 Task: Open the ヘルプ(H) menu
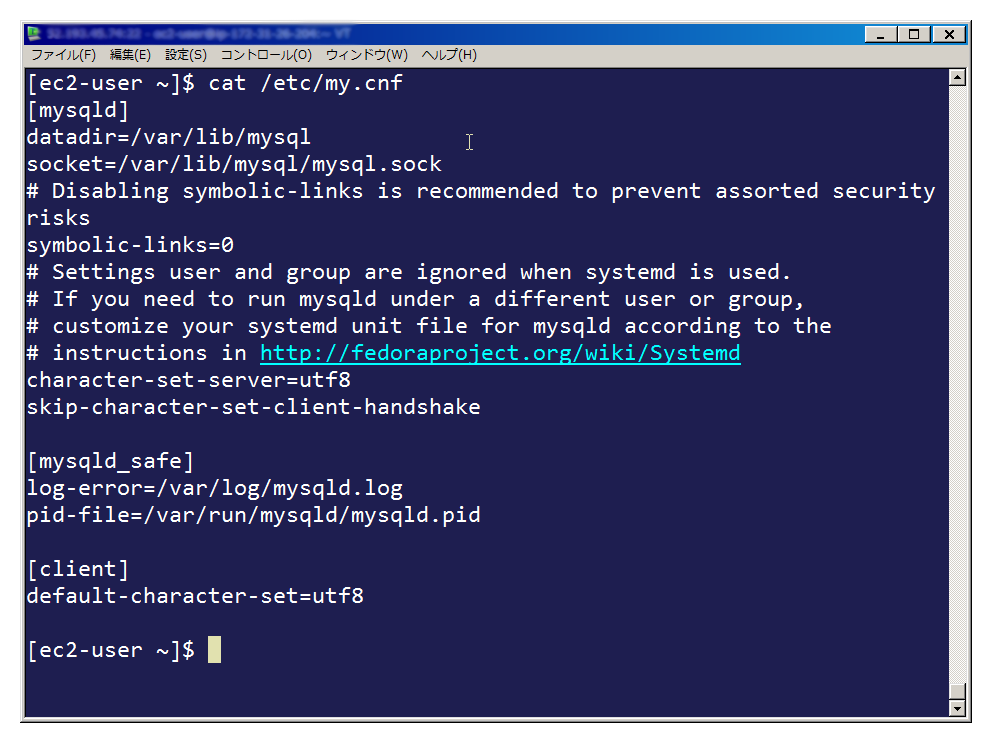(449, 55)
